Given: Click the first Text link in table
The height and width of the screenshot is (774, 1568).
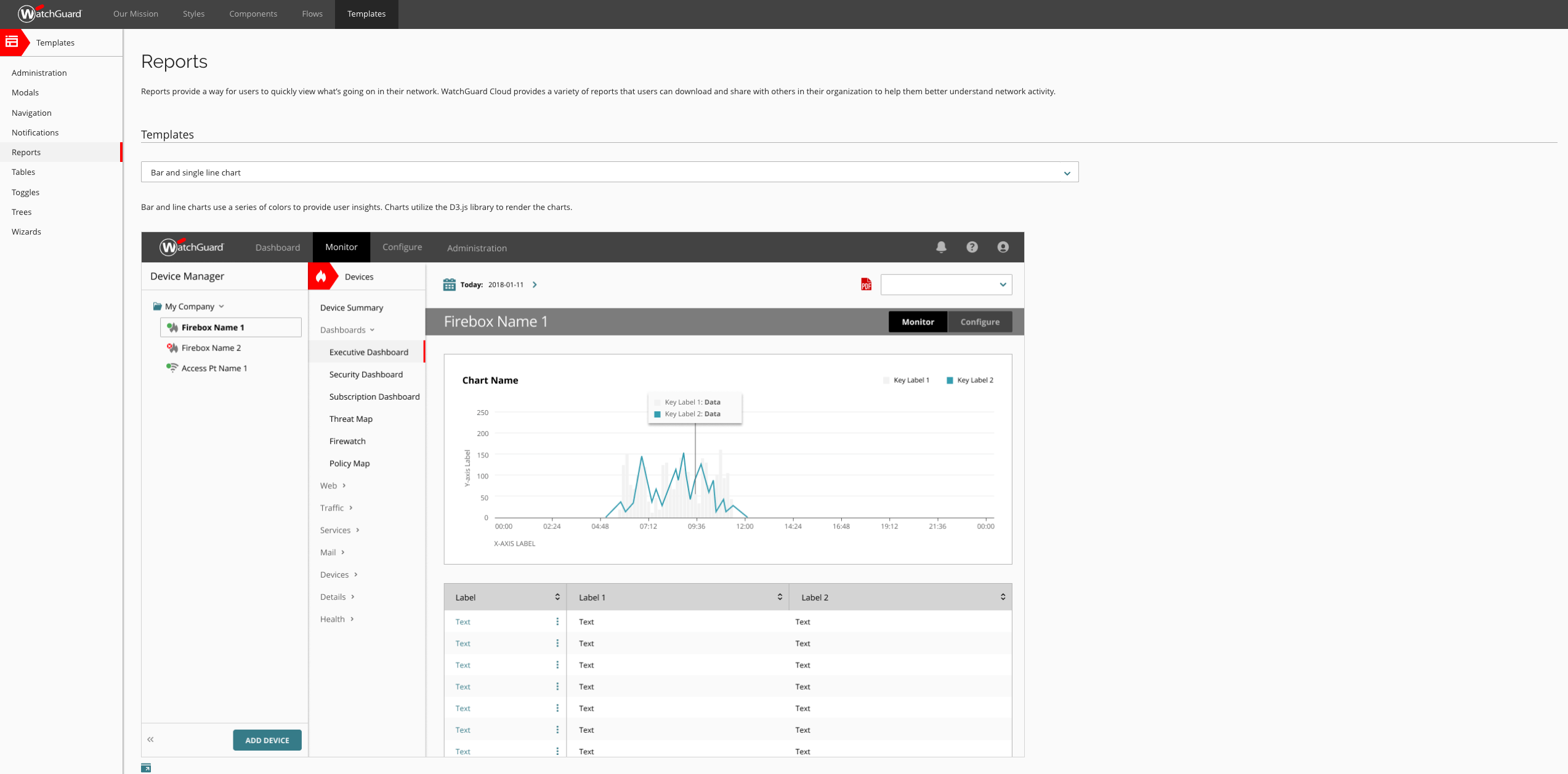Looking at the screenshot, I should click(463, 622).
